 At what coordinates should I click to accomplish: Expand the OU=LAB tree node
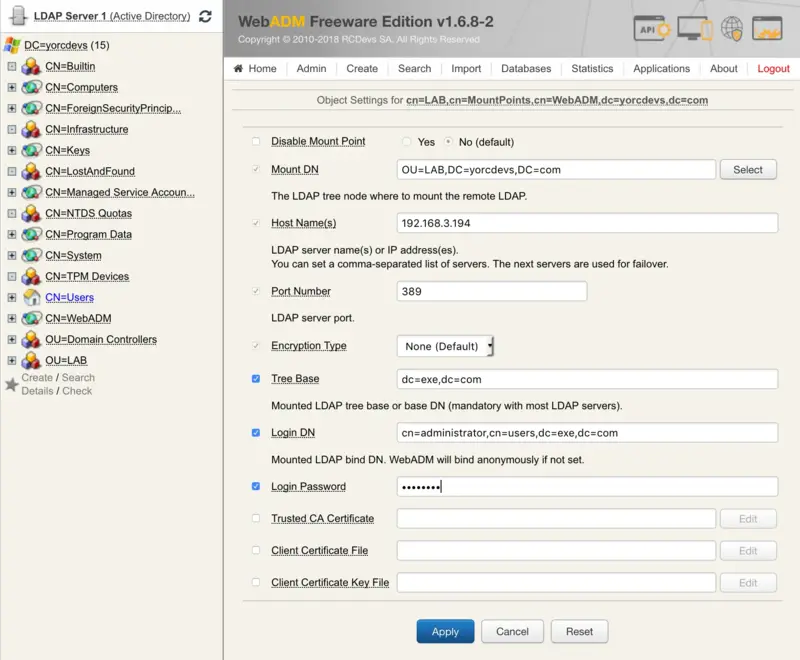tap(12, 360)
